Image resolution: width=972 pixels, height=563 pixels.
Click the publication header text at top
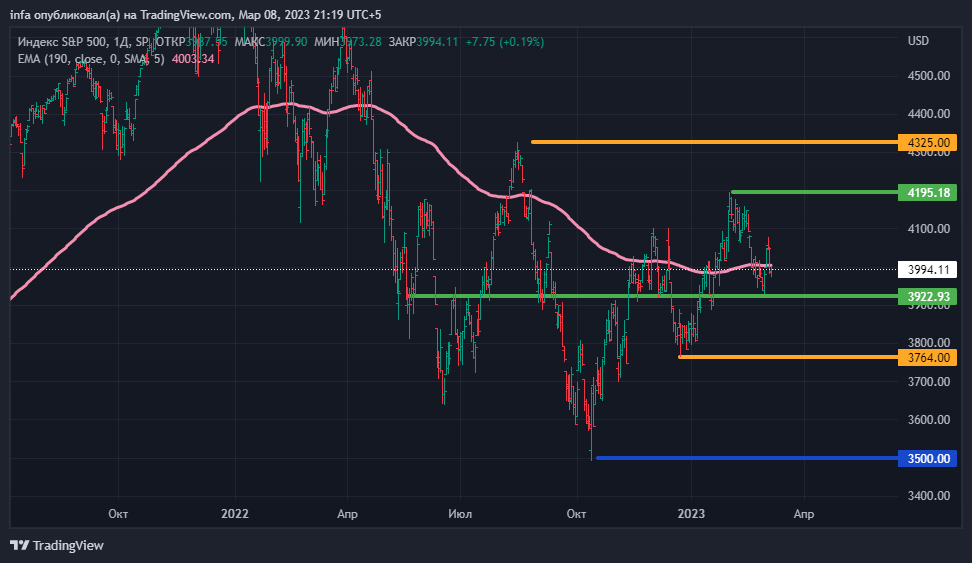click(x=195, y=15)
